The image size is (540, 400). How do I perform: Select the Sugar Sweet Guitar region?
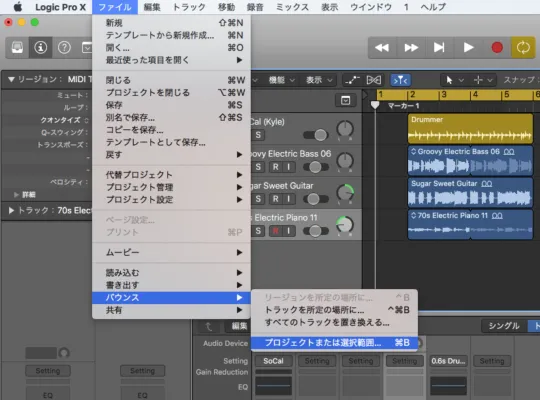coord(470,192)
